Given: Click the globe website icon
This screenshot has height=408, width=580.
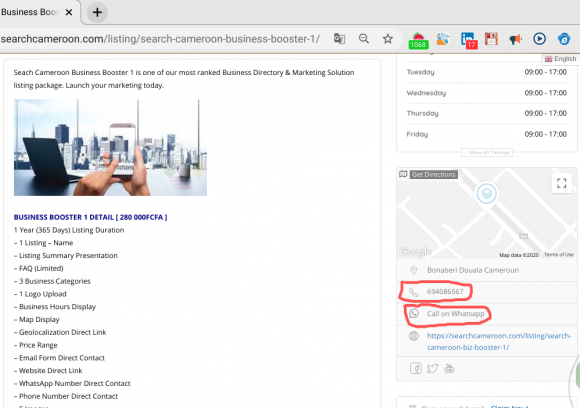Looking at the screenshot, I should coord(414,336).
